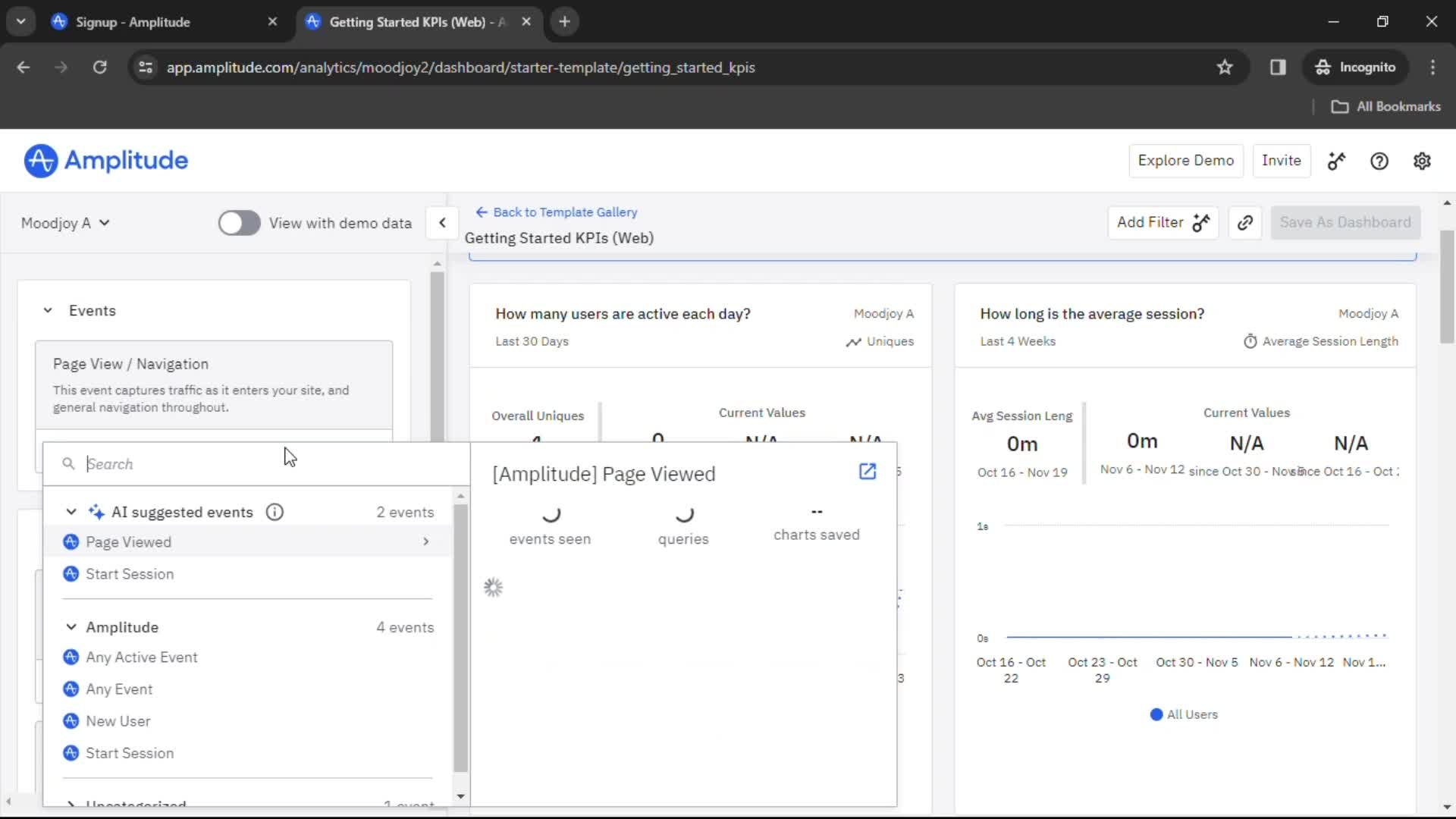Image resolution: width=1456 pixels, height=819 pixels.
Task: Click the Average Session Length clock icon
Action: (x=1250, y=341)
